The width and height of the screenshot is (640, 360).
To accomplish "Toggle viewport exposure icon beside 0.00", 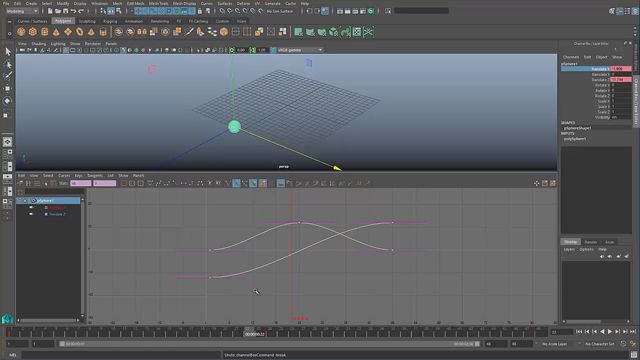I will point(232,50).
